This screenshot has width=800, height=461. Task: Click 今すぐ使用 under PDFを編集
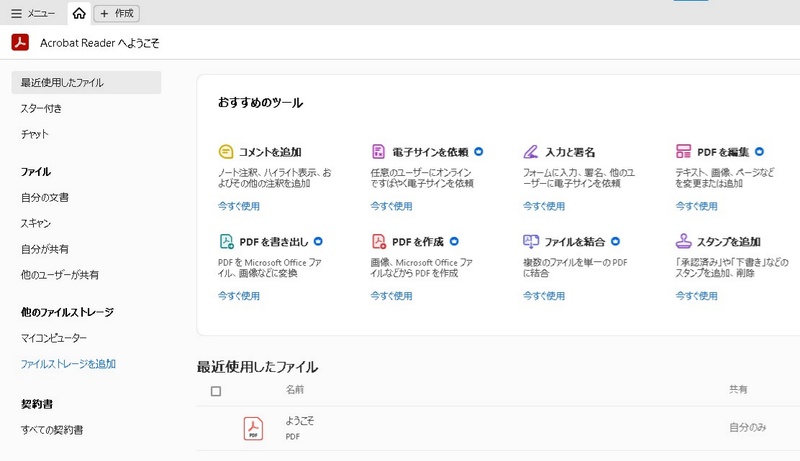click(696, 206)
